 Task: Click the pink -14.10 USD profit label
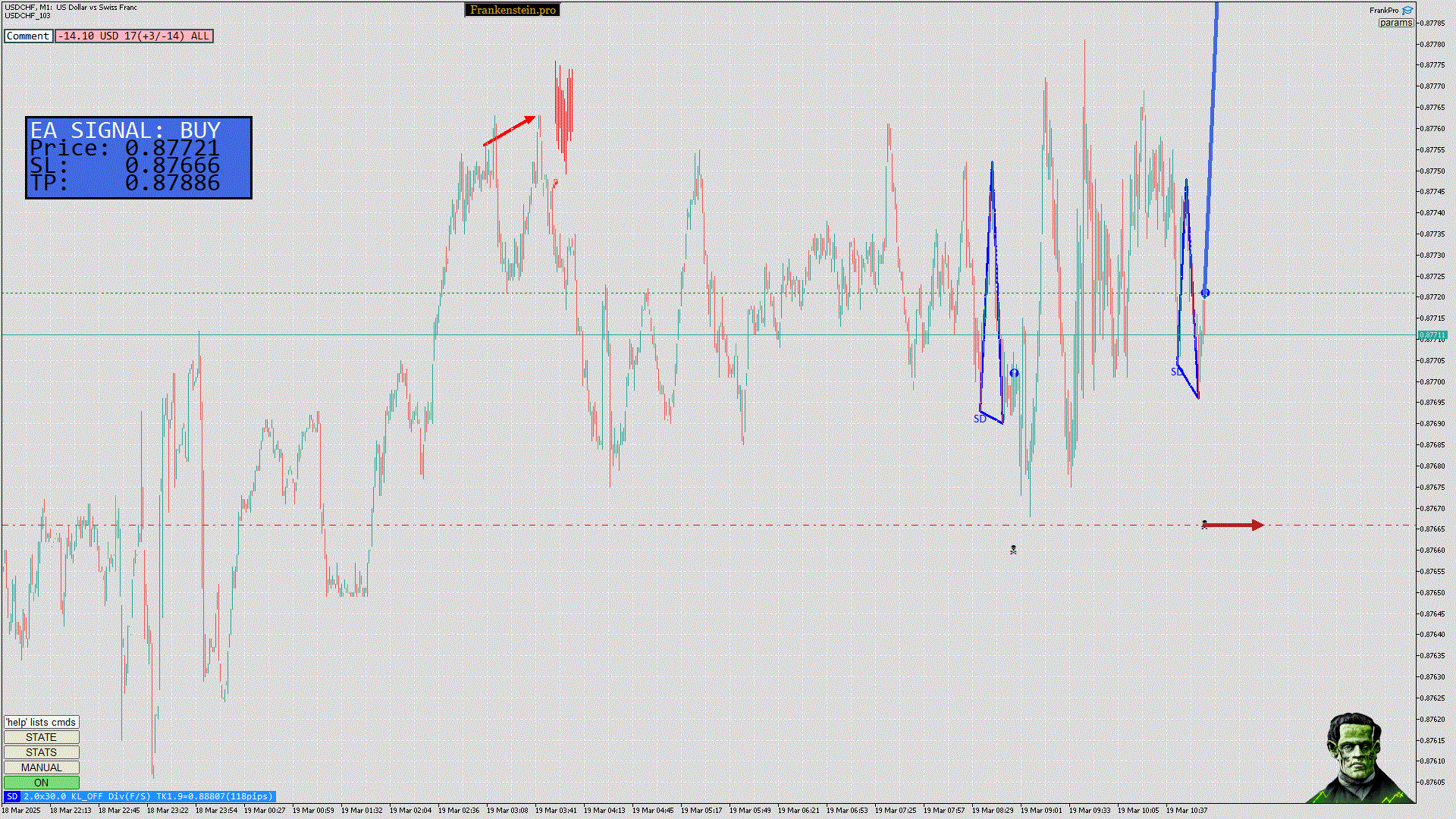tap(134, 36)
